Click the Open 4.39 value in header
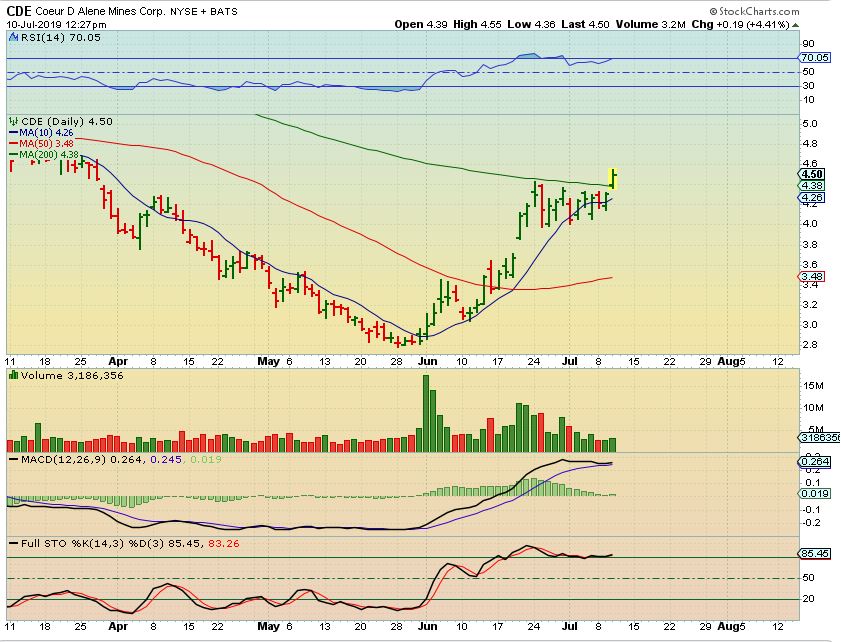Image resolution: width=841 pixels, height=642 pixels. tap(421, 25)
